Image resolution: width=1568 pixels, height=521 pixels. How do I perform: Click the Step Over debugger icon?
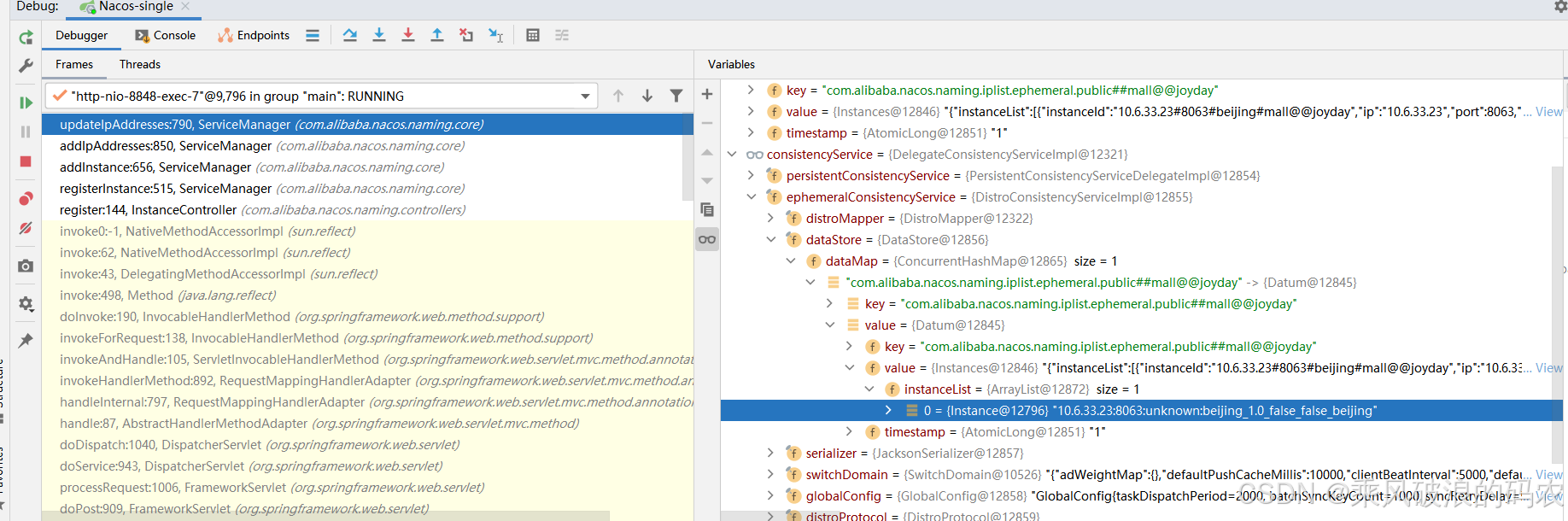(350, 35)
